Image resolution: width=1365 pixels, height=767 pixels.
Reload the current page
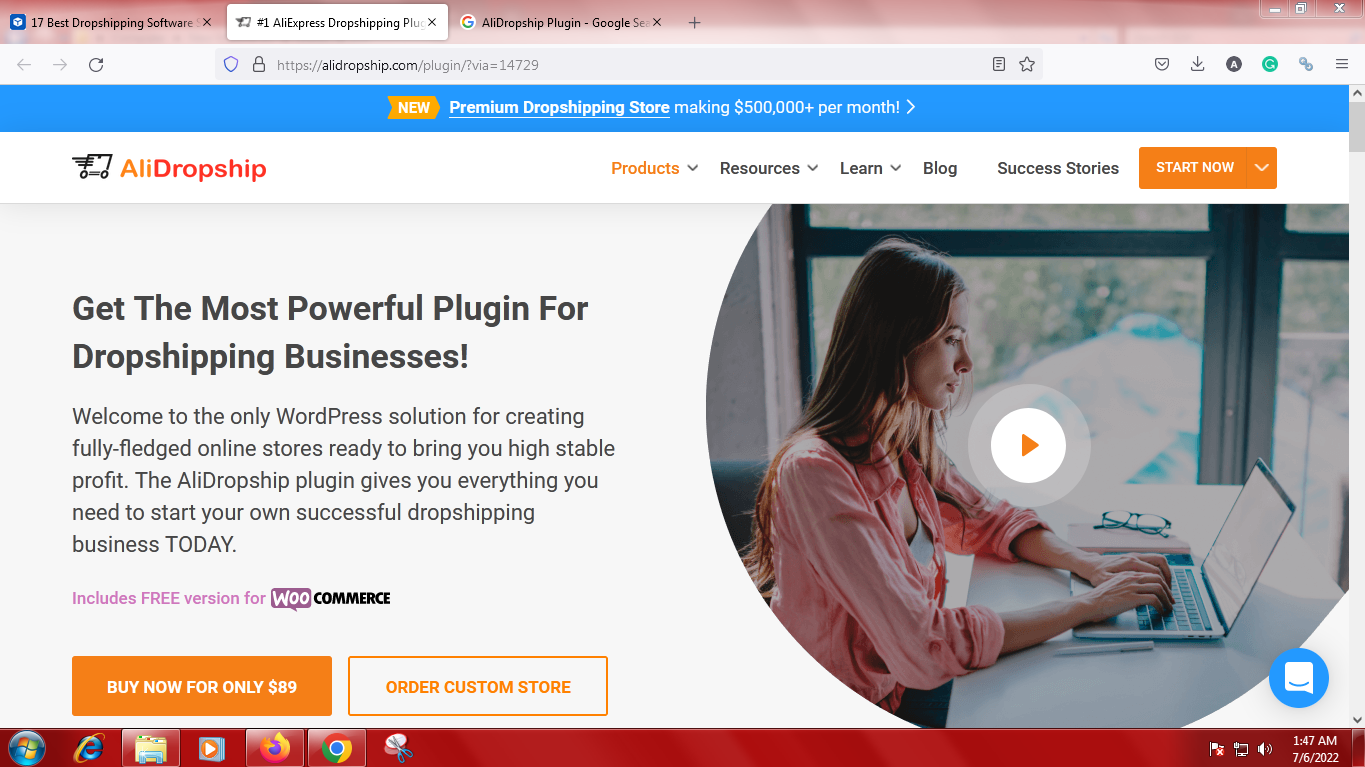click(96, 64)
